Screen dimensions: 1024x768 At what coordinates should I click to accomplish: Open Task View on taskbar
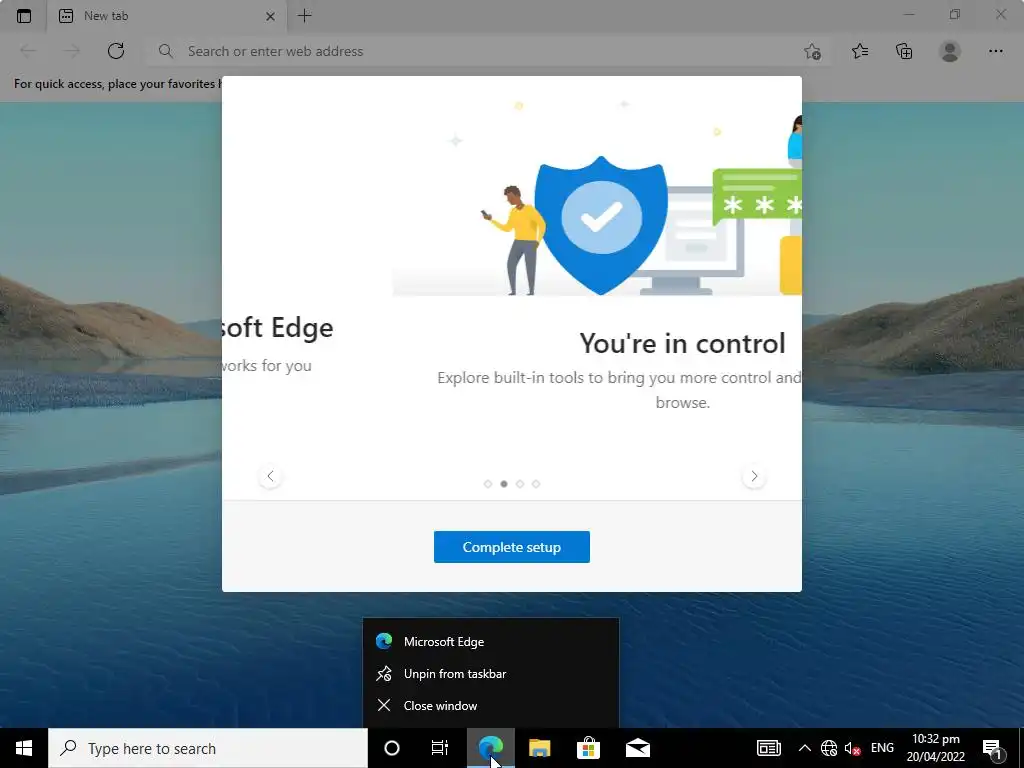click(440, 748)
